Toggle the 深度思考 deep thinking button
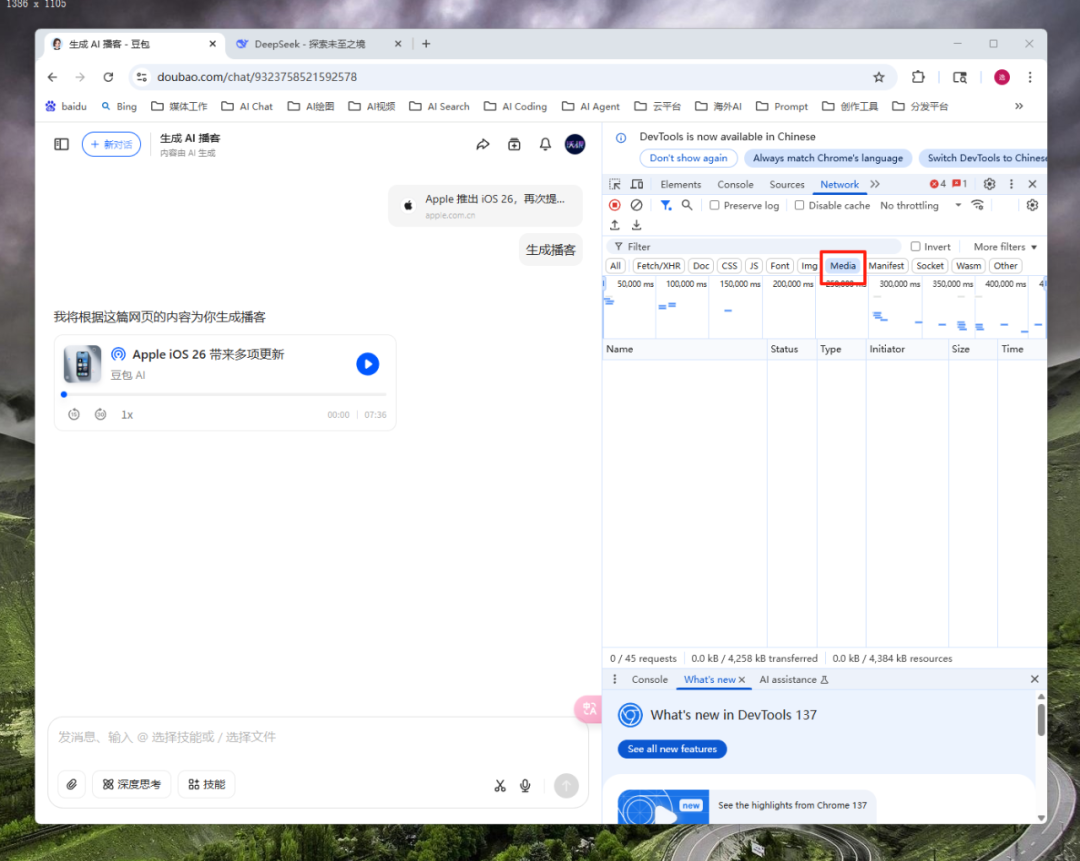The height and width of the screenshot is (861, 1080). pyautogui.click(x=132, y=784)
